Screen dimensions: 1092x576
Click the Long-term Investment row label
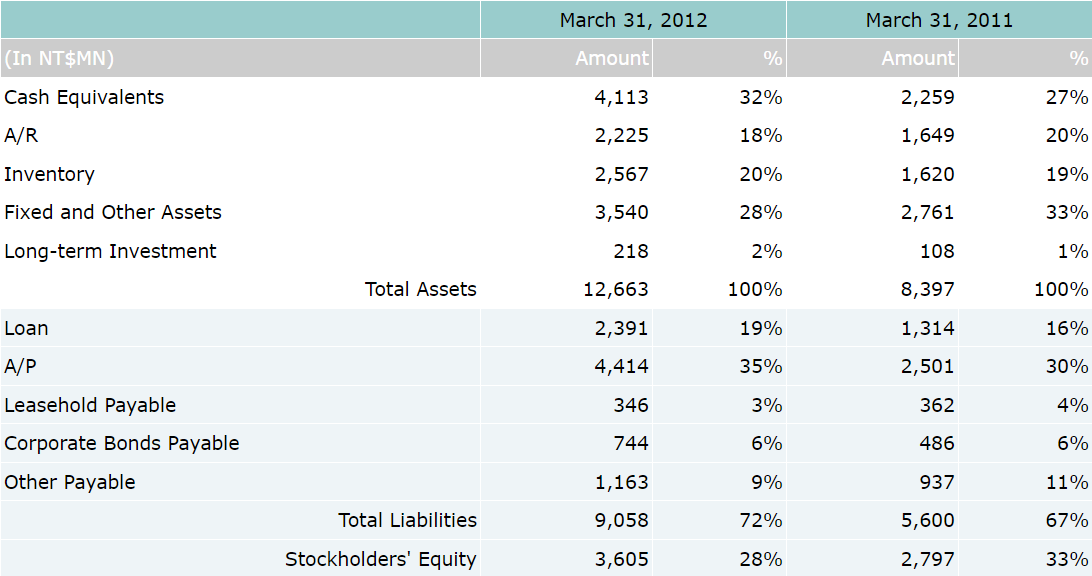[x=110, y=251]
